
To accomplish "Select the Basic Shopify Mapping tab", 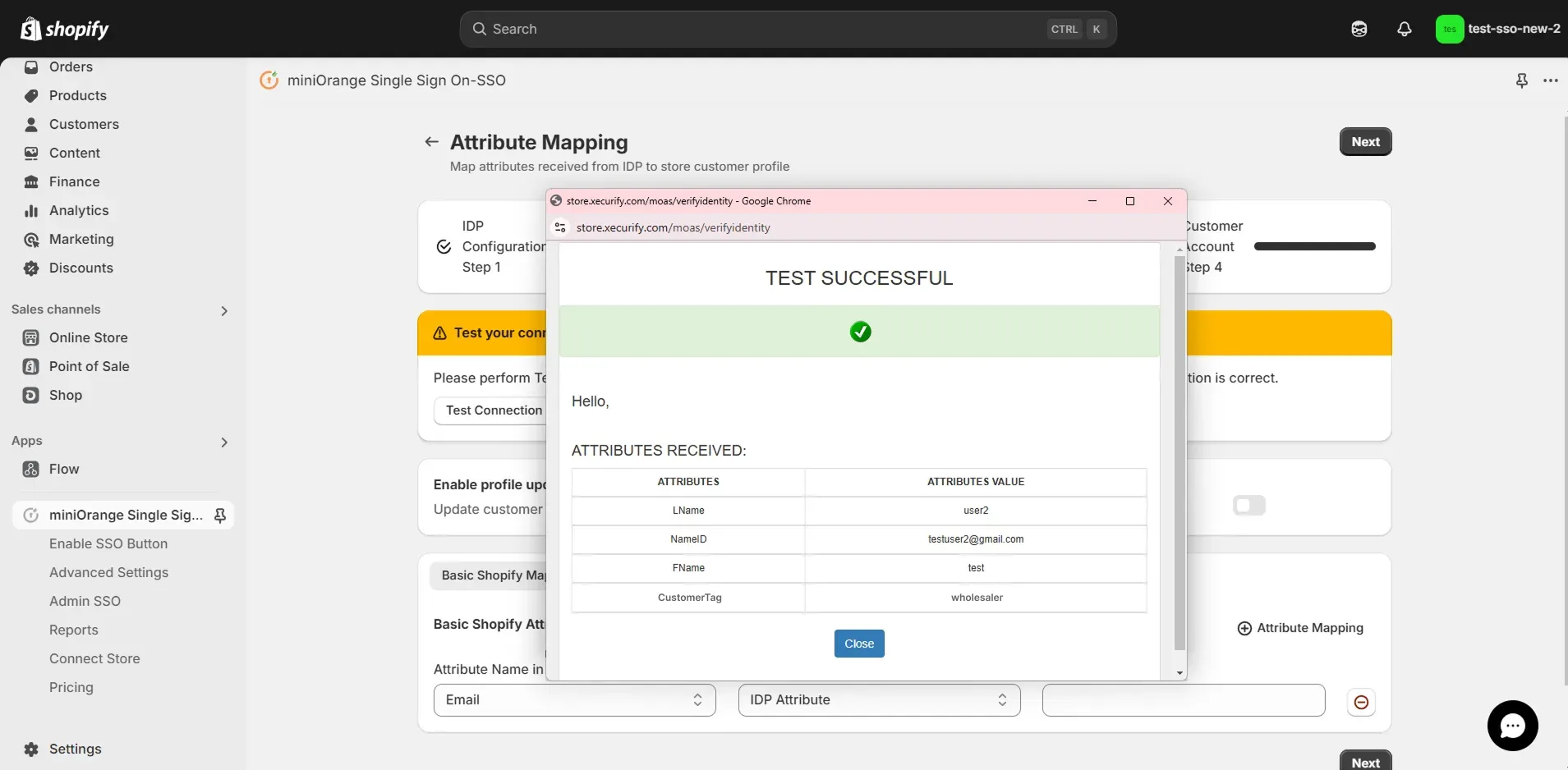I will (x=489, y=575).
